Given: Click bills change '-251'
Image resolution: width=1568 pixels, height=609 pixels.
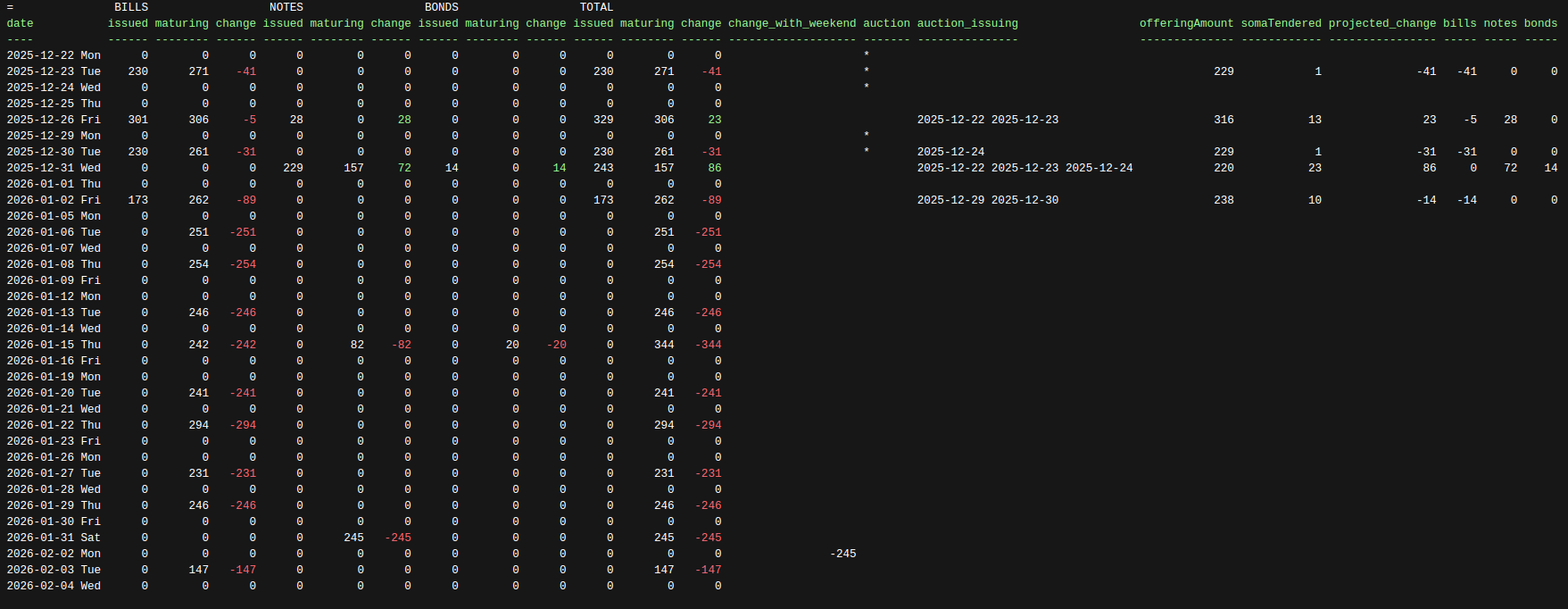Looking at the screenshot, I should (243, 232).
